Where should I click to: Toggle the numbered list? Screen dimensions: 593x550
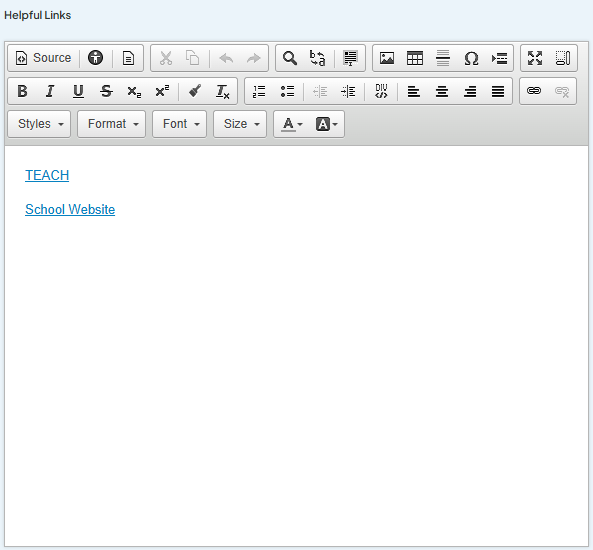click(x=259, y=91)
